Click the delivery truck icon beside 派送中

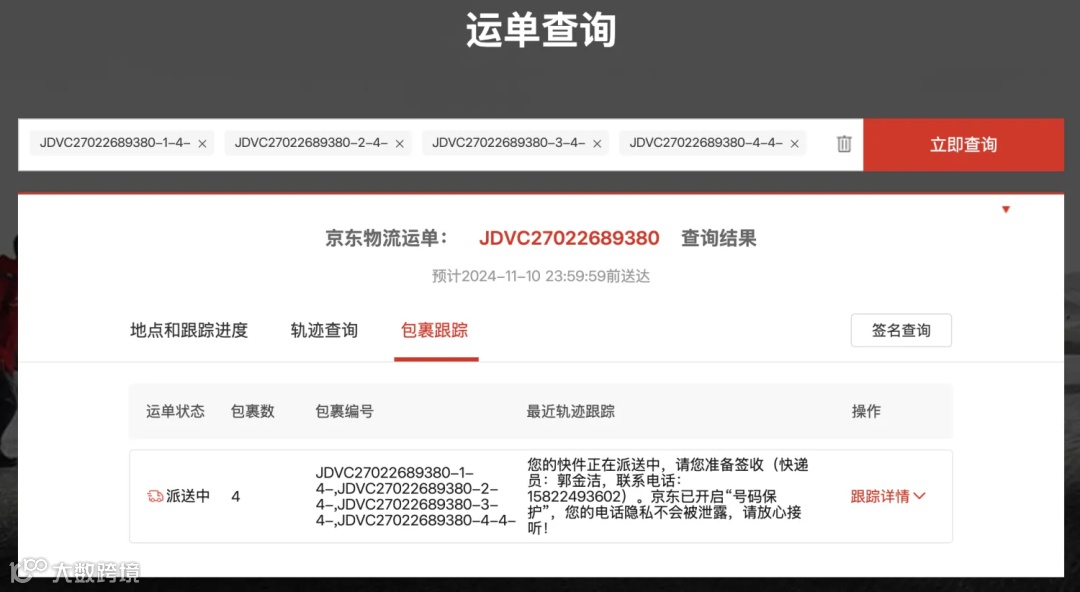pos(155,496)
